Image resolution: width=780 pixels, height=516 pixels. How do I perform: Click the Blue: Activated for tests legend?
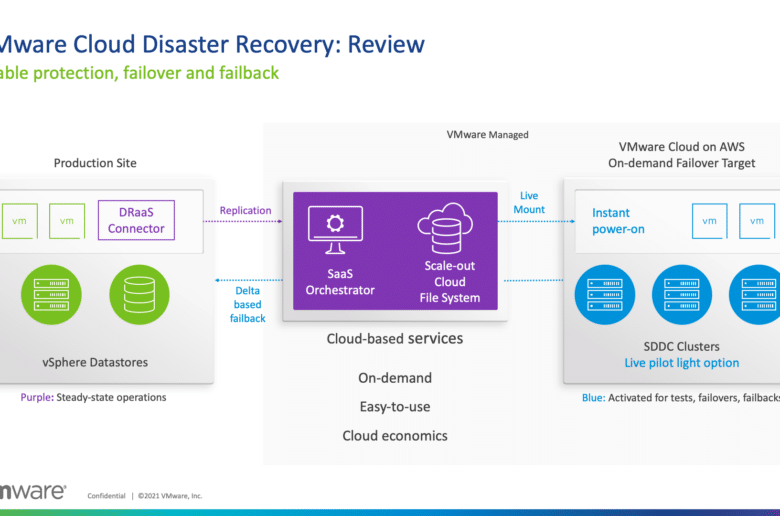point(681,398)
